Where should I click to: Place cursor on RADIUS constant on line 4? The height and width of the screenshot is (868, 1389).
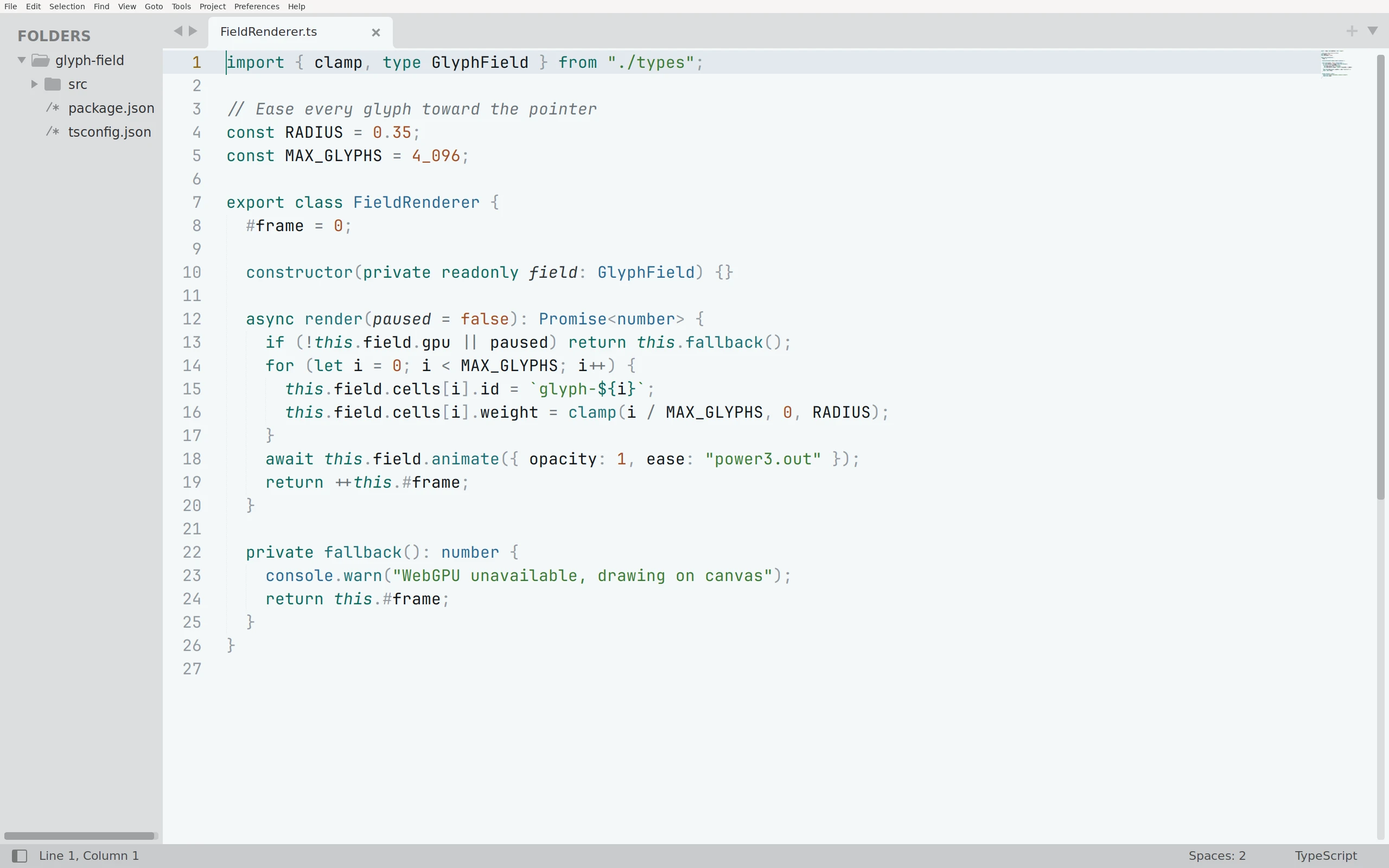(x=314, y=132)
